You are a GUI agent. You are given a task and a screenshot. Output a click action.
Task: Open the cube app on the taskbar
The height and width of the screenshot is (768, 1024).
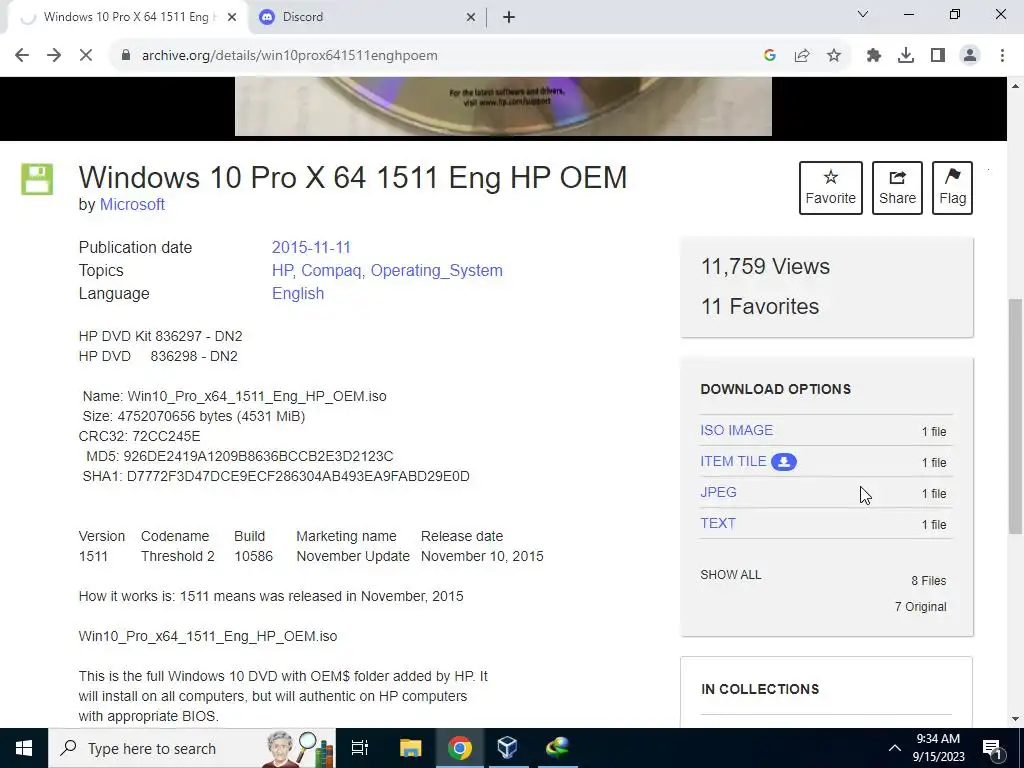coord(508,748)
